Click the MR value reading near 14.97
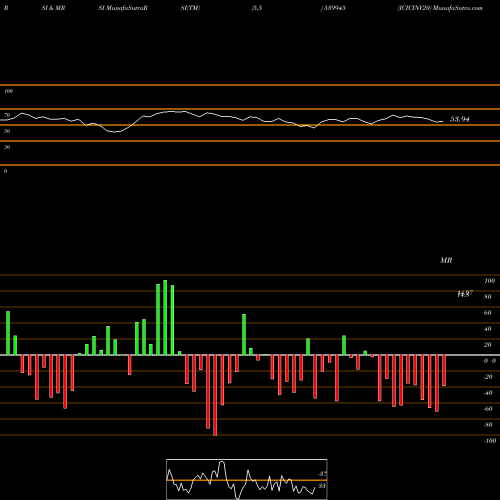 [x=465, y=294]
